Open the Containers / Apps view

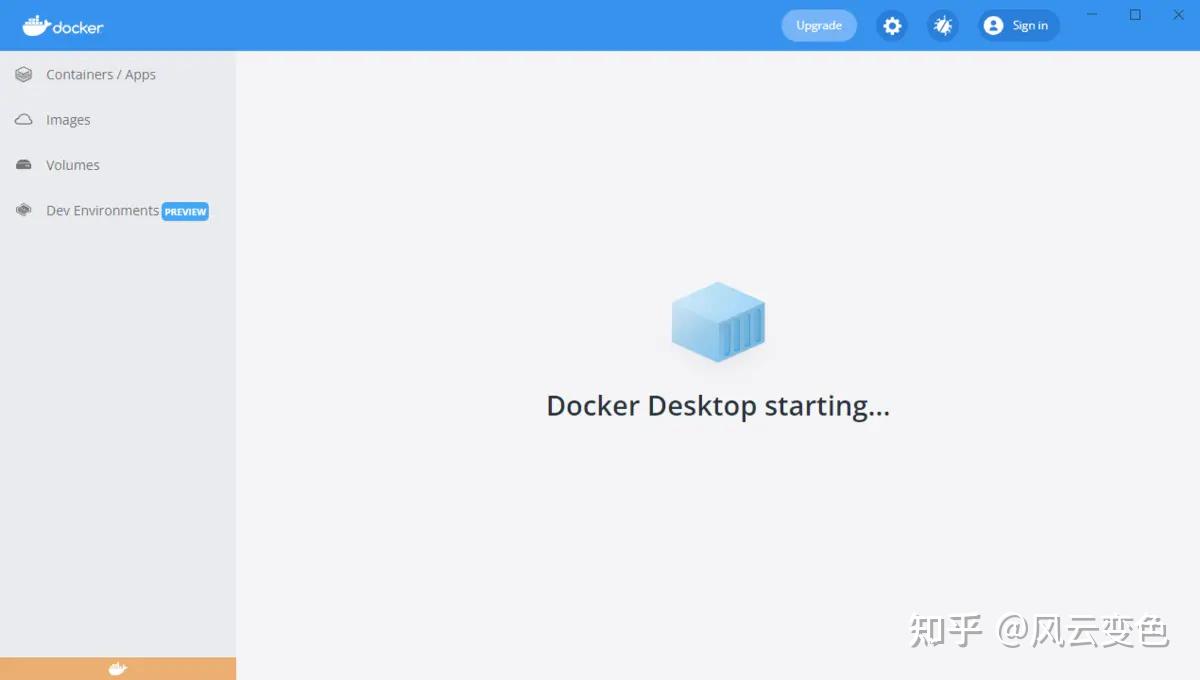pyautogui.click(x=100, y=74)
